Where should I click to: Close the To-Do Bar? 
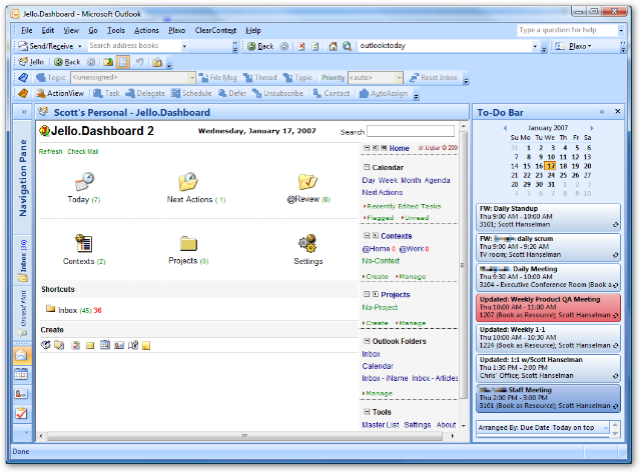617,111
